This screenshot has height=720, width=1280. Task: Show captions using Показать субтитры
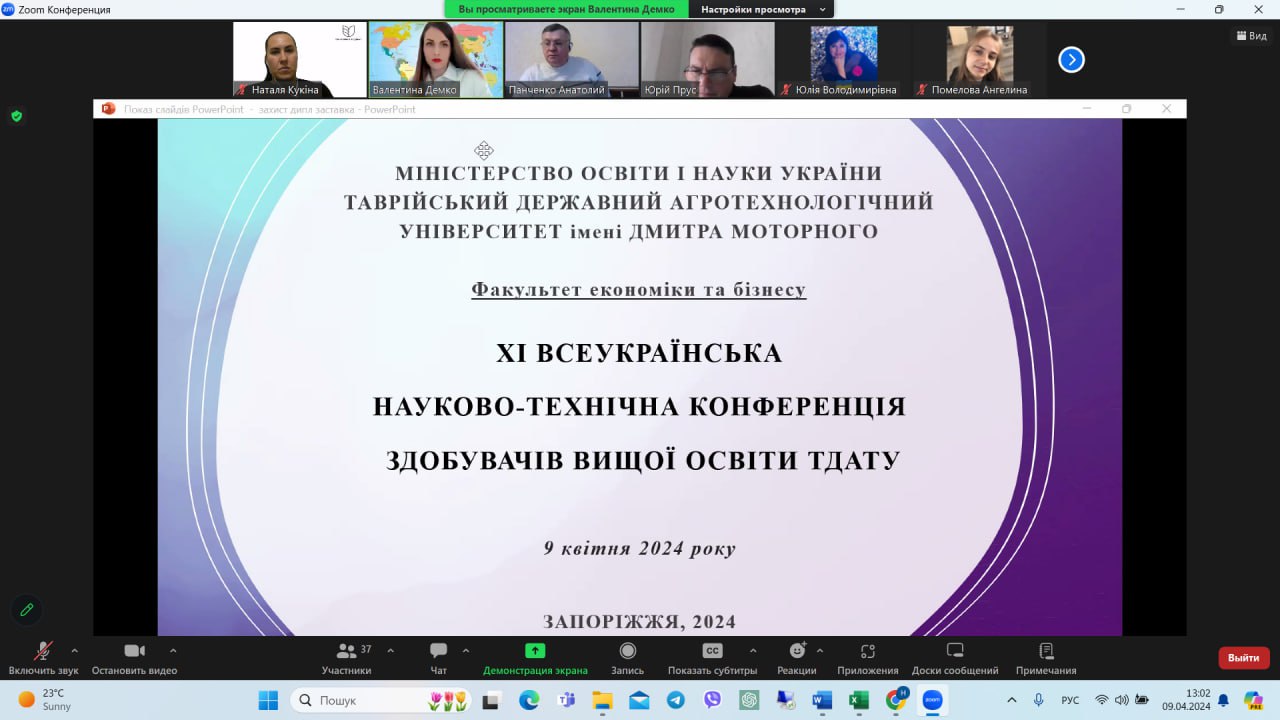(x=712, y=658)
